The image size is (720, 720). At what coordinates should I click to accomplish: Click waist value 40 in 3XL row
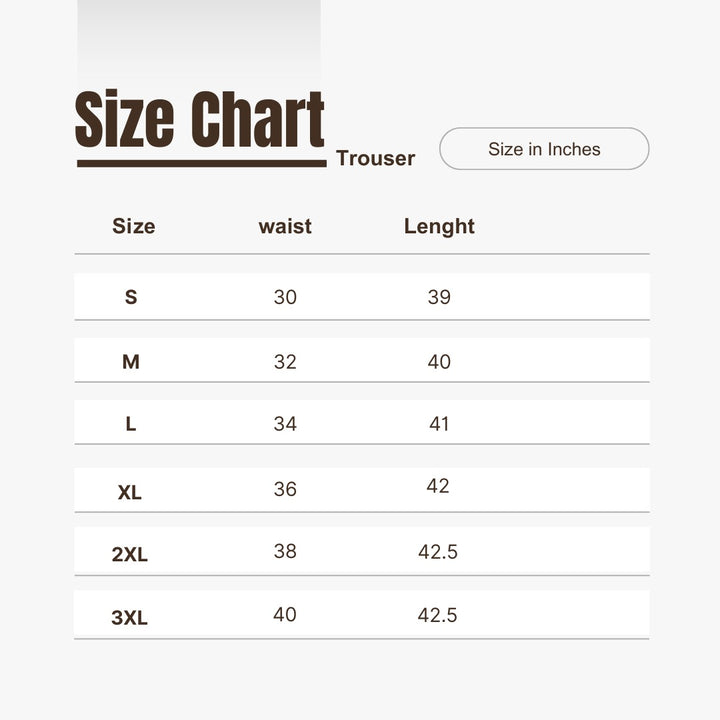click(285, 614)
